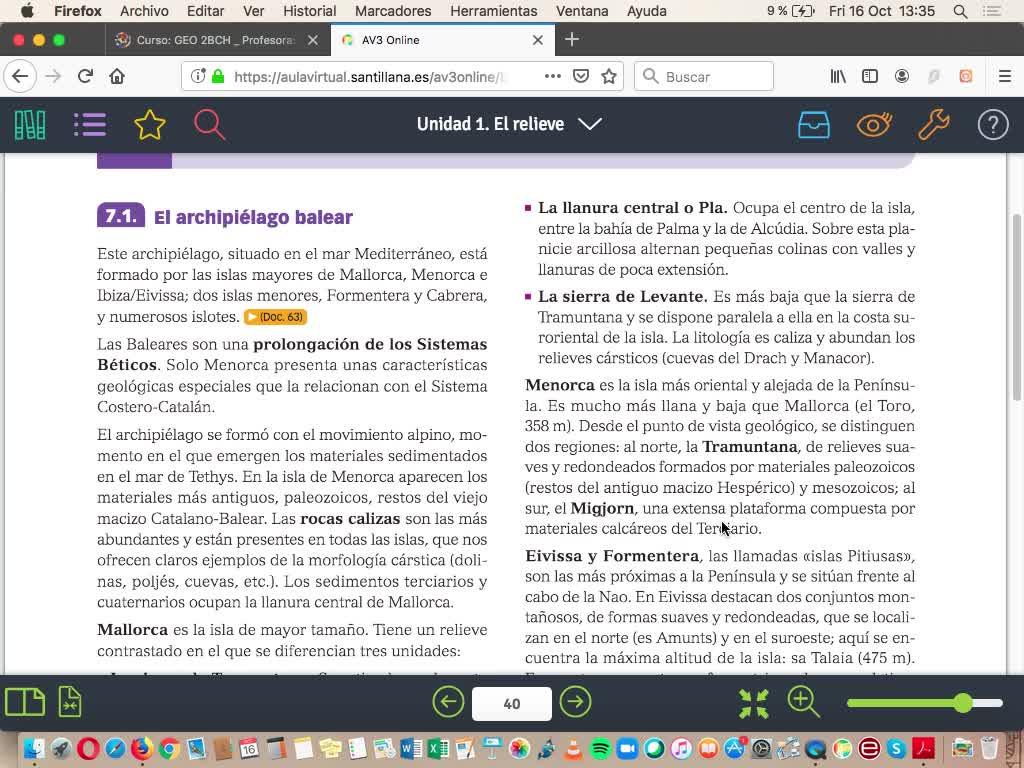Open the inbox tray icon

coord(813,124)
